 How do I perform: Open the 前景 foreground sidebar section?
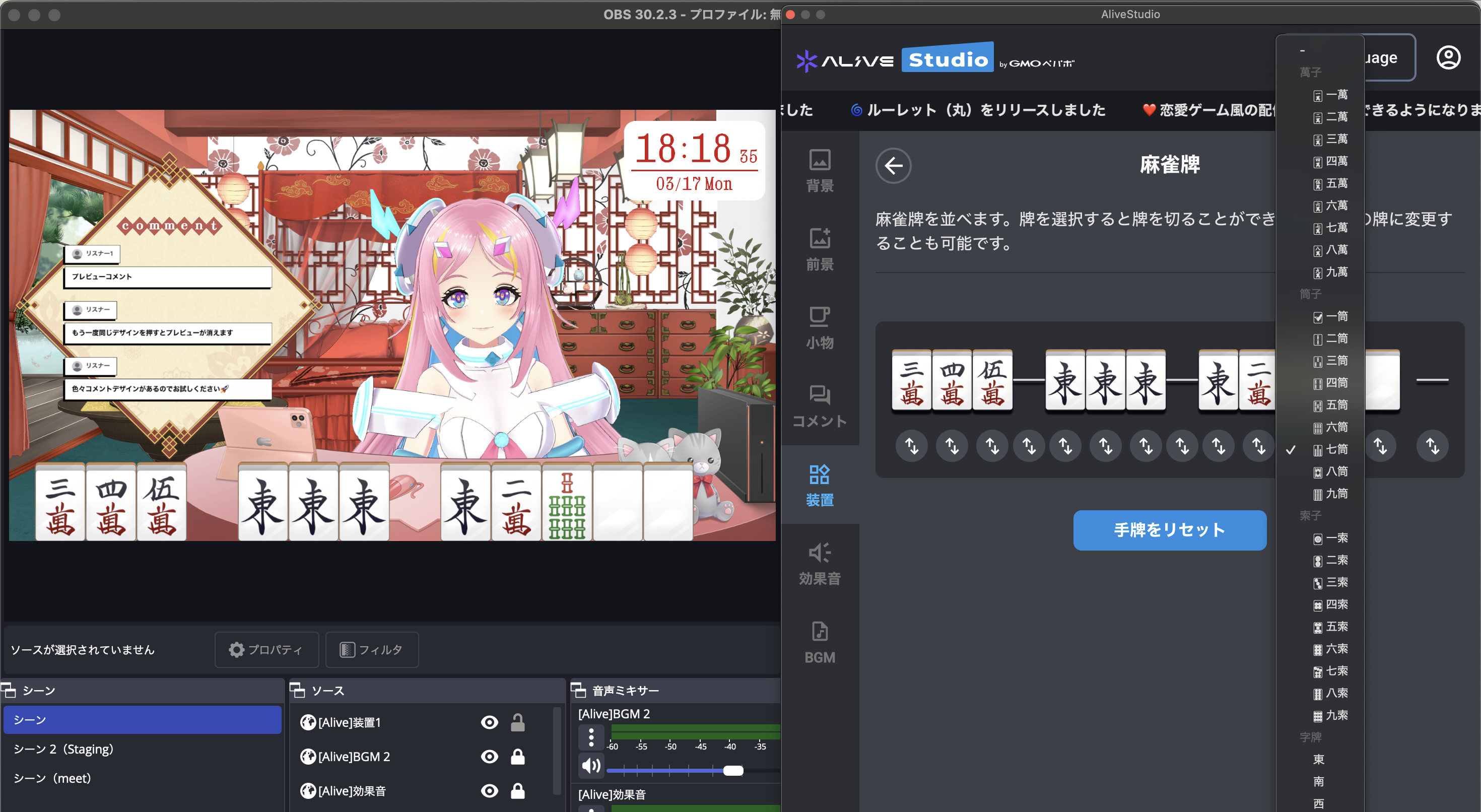click(x=819, y=248)
